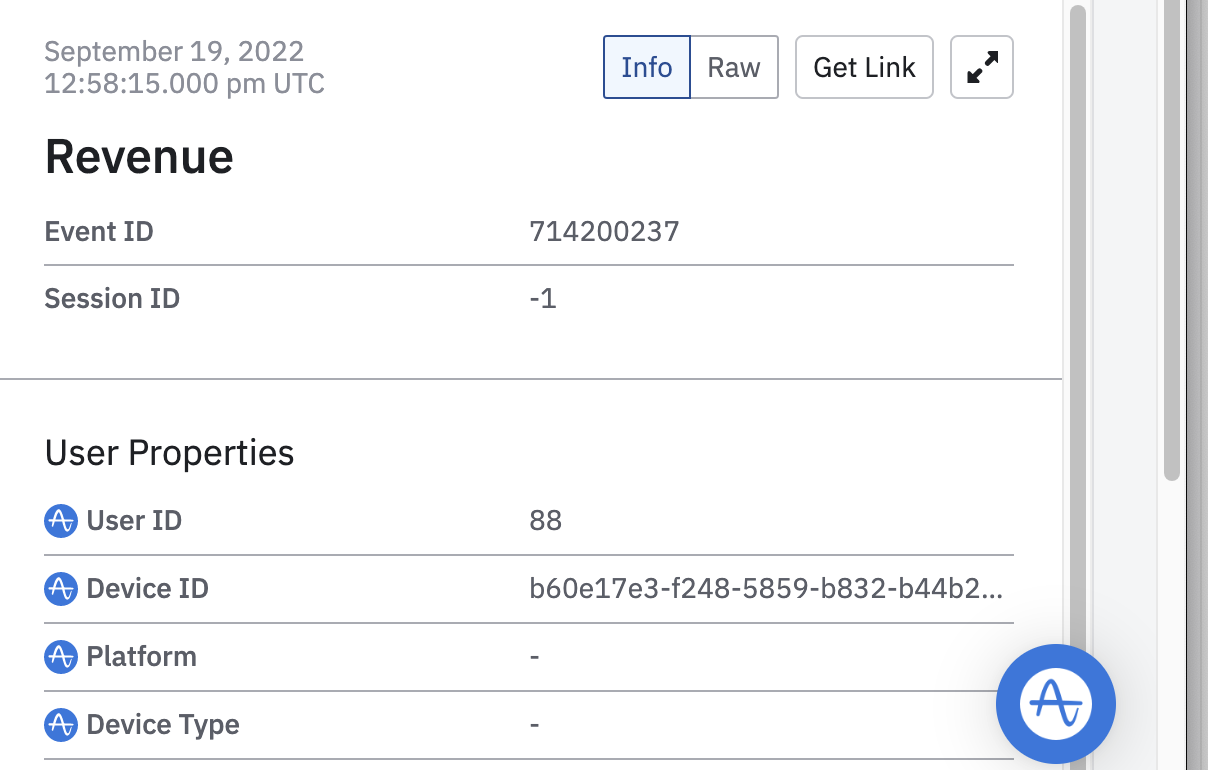
Task: Click the User ID value 88
Action: [x=546, y=521]
